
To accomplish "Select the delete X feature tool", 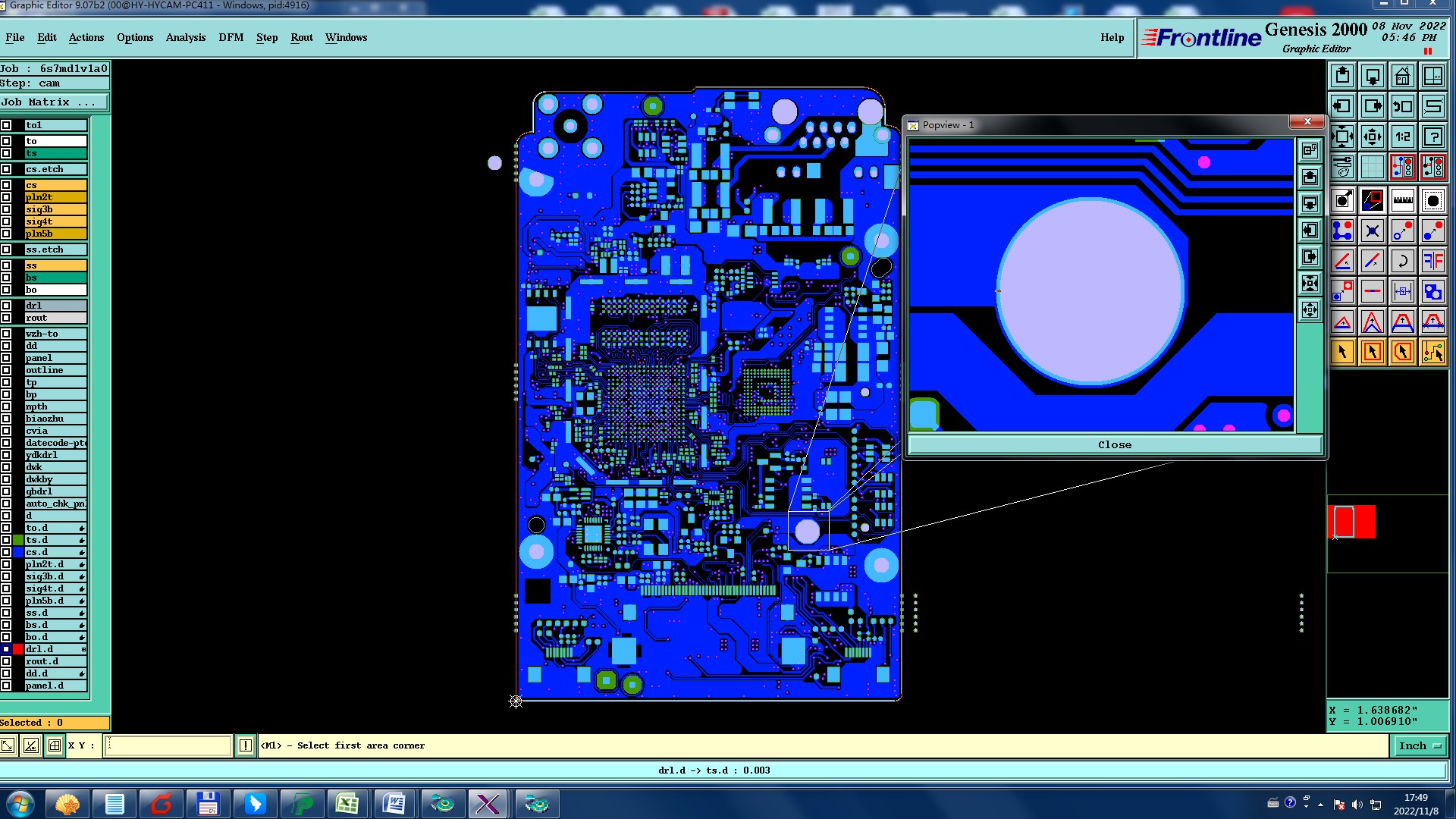I will tap(1373, 231).
